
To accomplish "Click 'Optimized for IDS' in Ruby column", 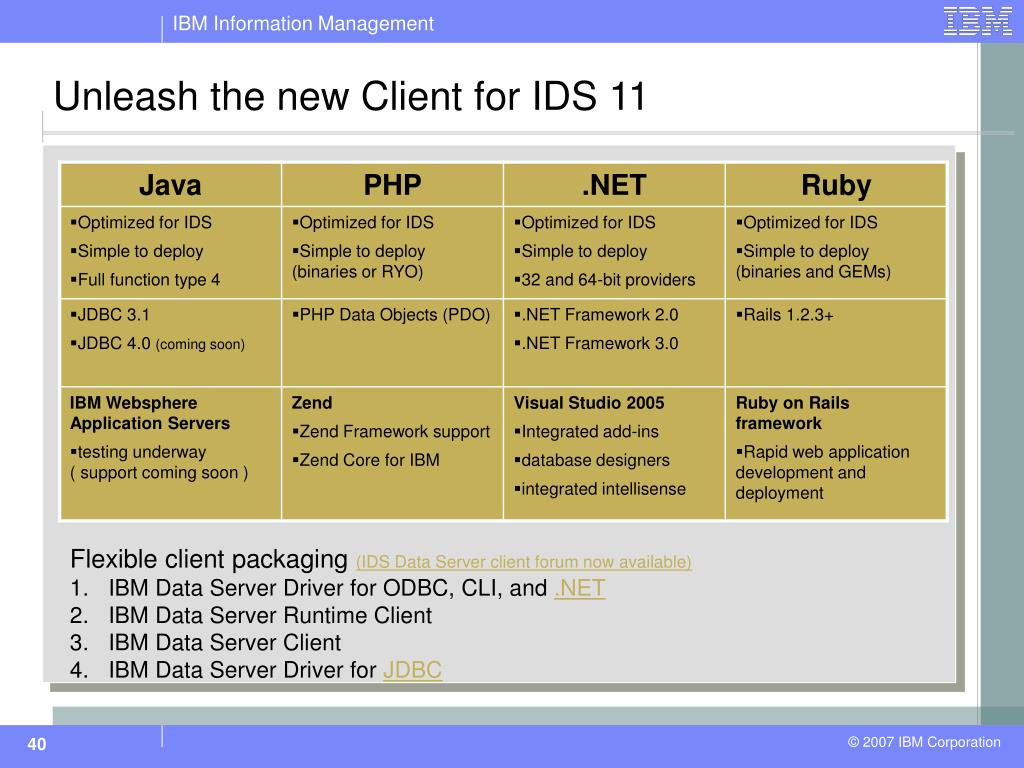I will (x=807, y=223).
